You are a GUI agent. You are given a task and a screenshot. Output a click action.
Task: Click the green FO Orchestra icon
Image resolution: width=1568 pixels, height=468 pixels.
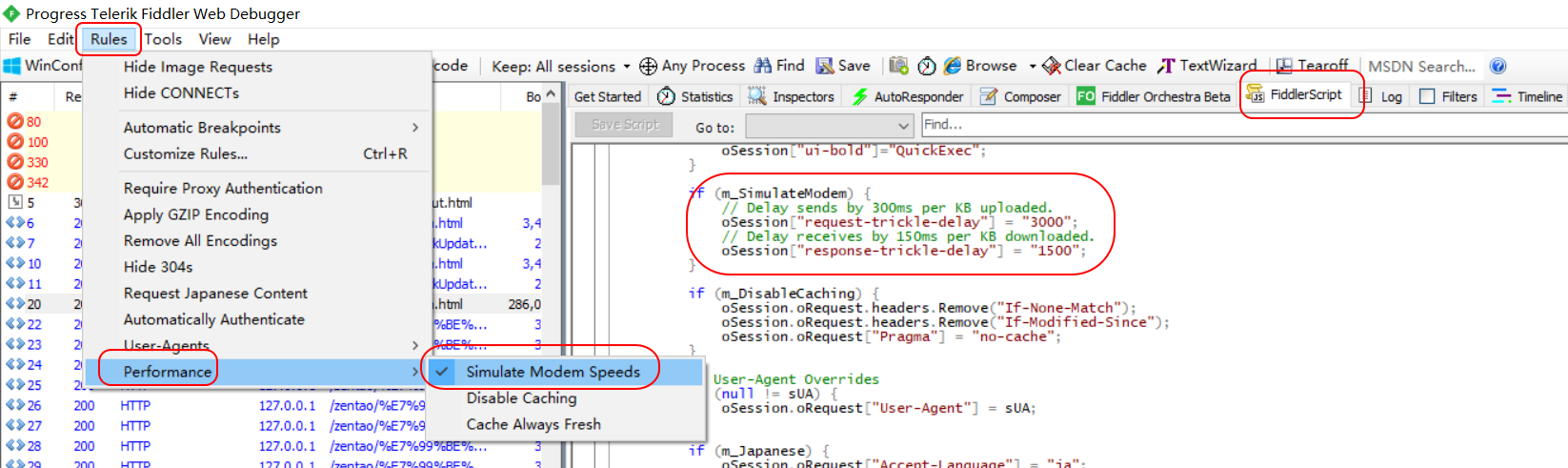click(1085, 96)
